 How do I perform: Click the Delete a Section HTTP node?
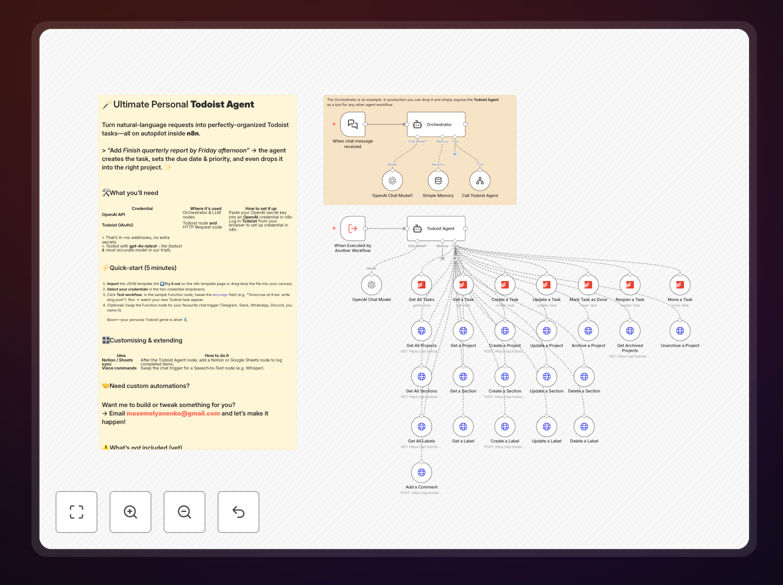click(584, 377)
